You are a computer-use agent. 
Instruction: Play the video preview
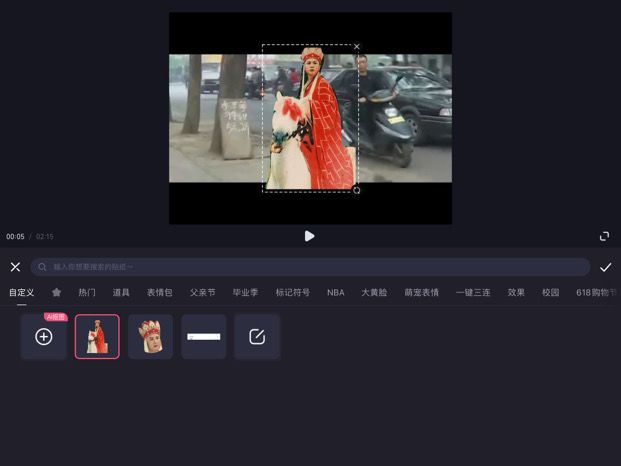[309, 236]
